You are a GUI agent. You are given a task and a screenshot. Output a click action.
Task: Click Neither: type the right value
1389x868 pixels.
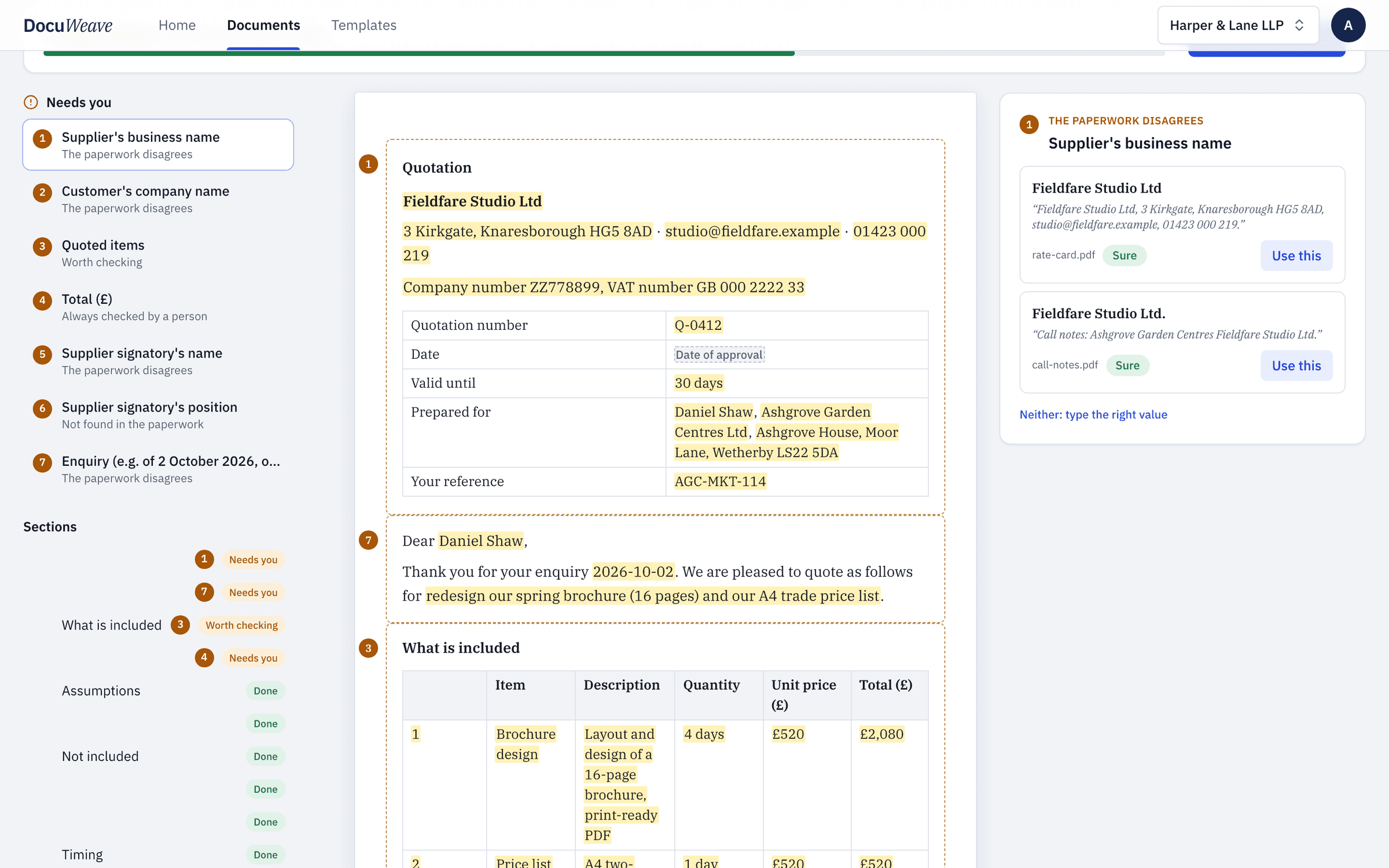click(x=1093, y=414)
